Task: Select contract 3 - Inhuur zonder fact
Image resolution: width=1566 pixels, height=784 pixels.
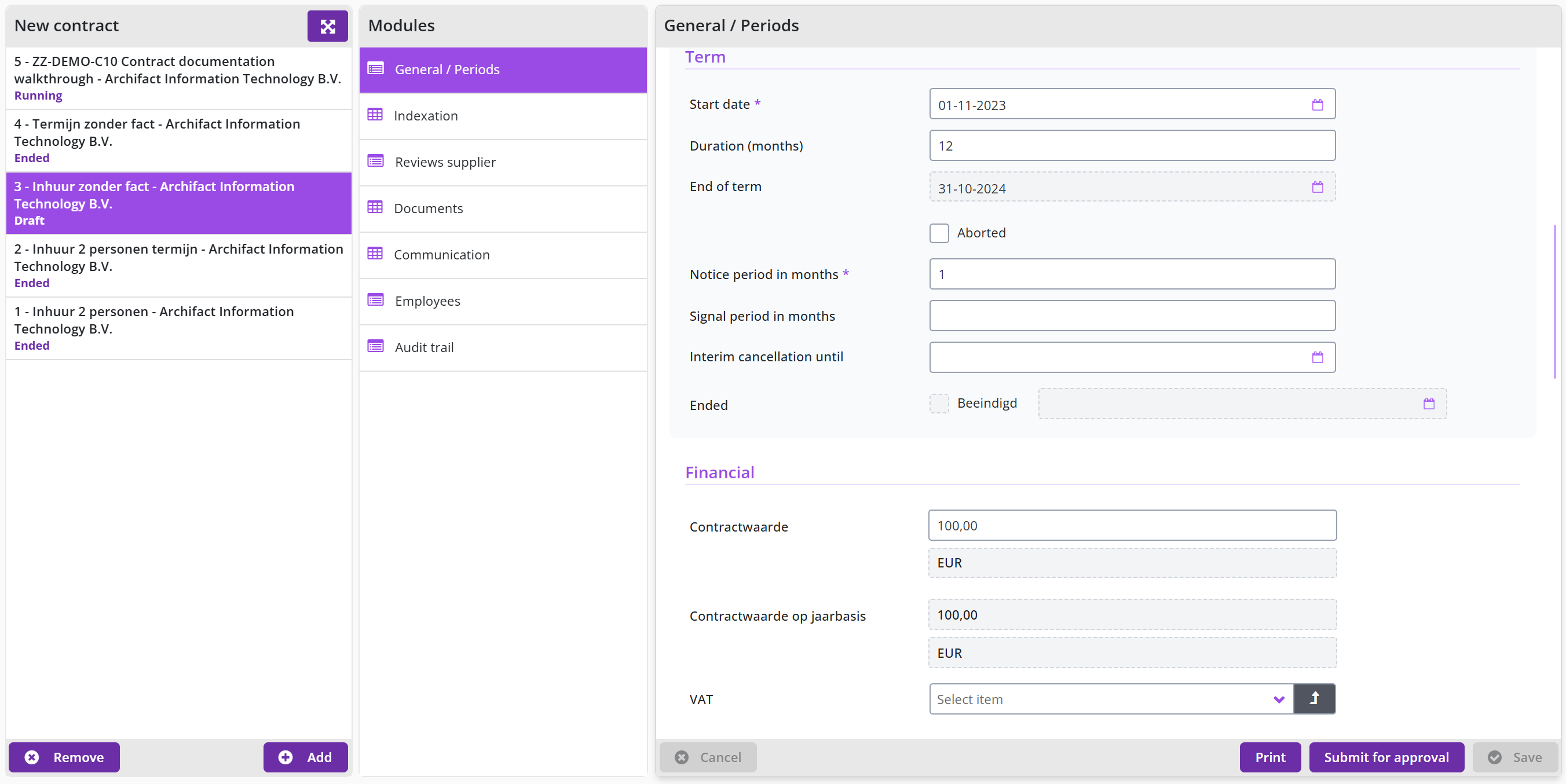Action: coord(179,204)
